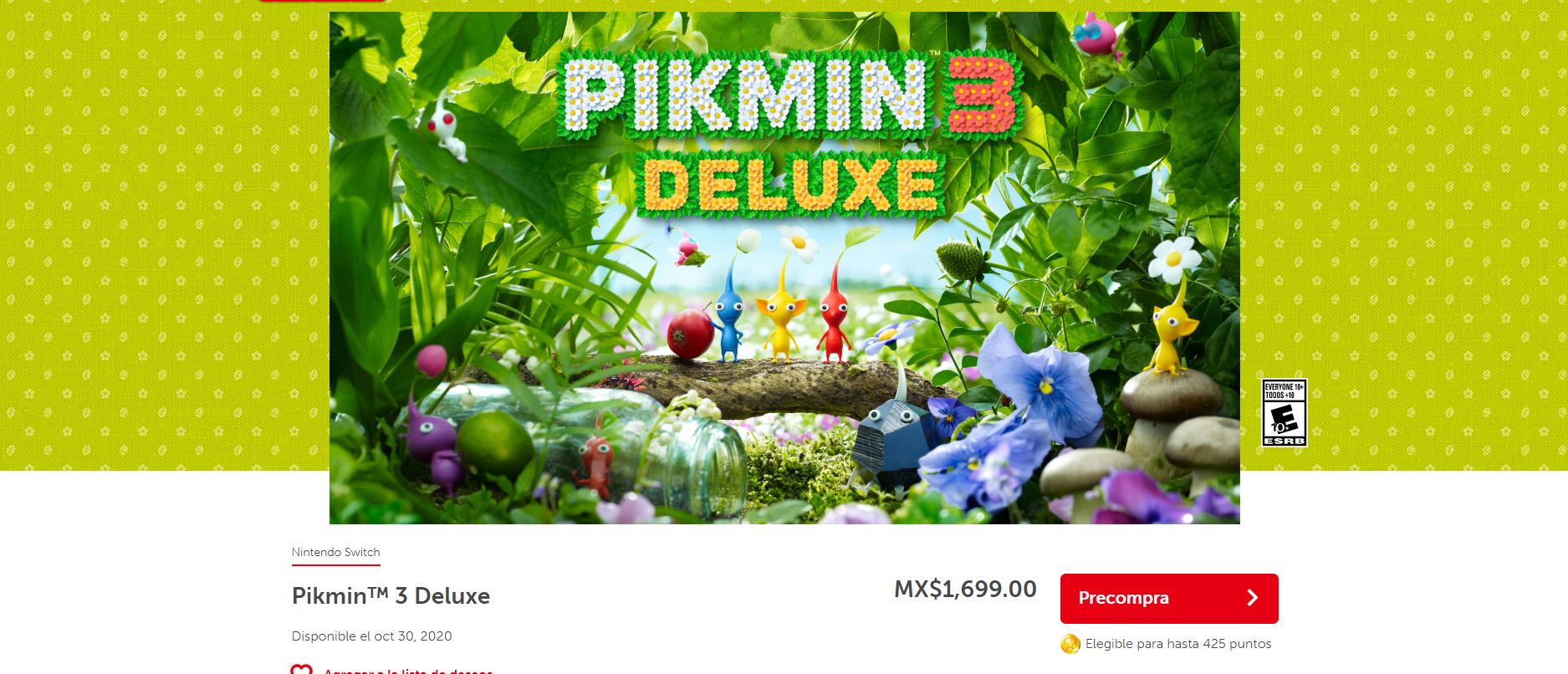Select the Nintendo Switch platform tab

click(335, 553)
